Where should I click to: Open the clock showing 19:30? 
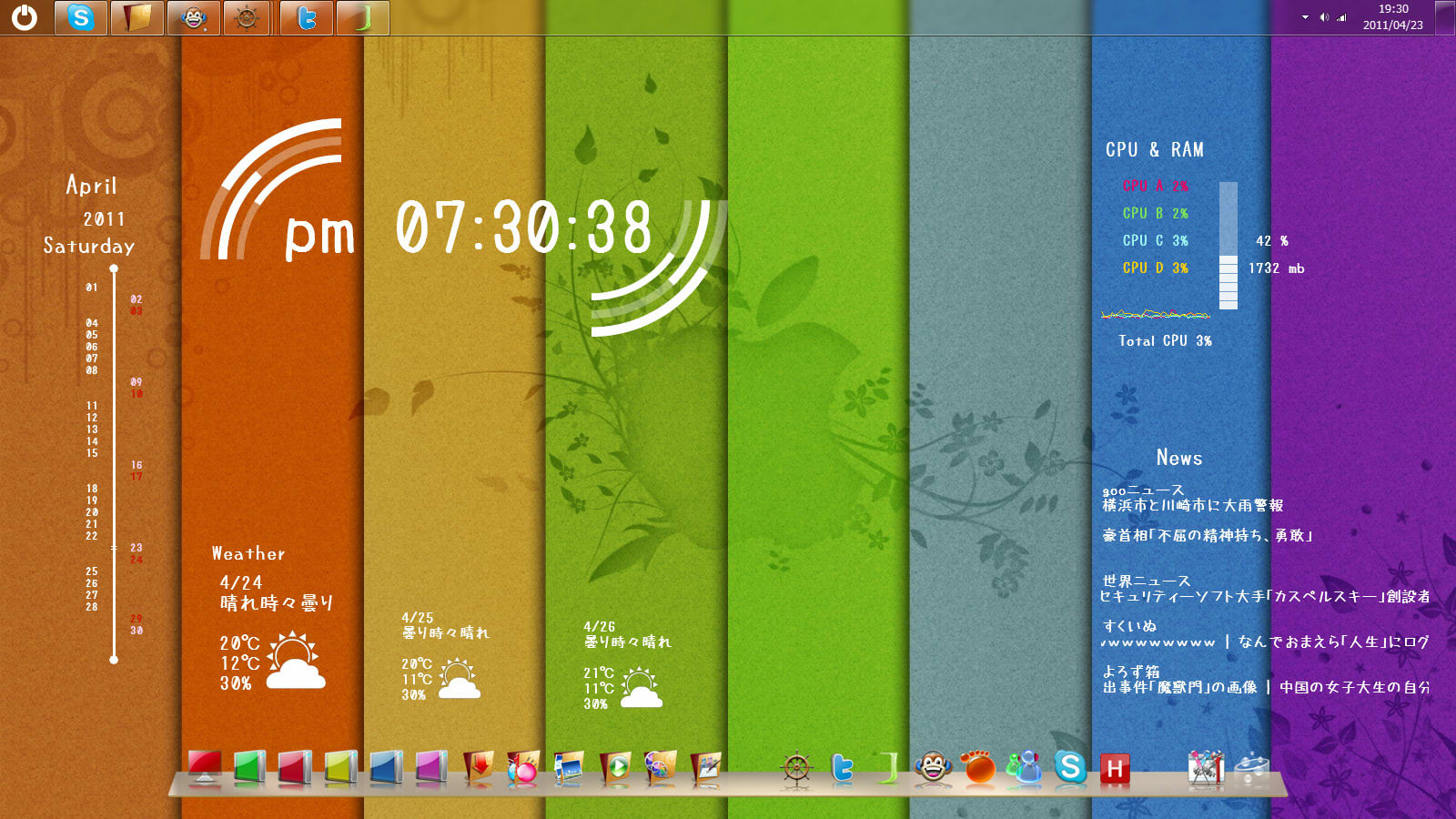coord(1392,17)
